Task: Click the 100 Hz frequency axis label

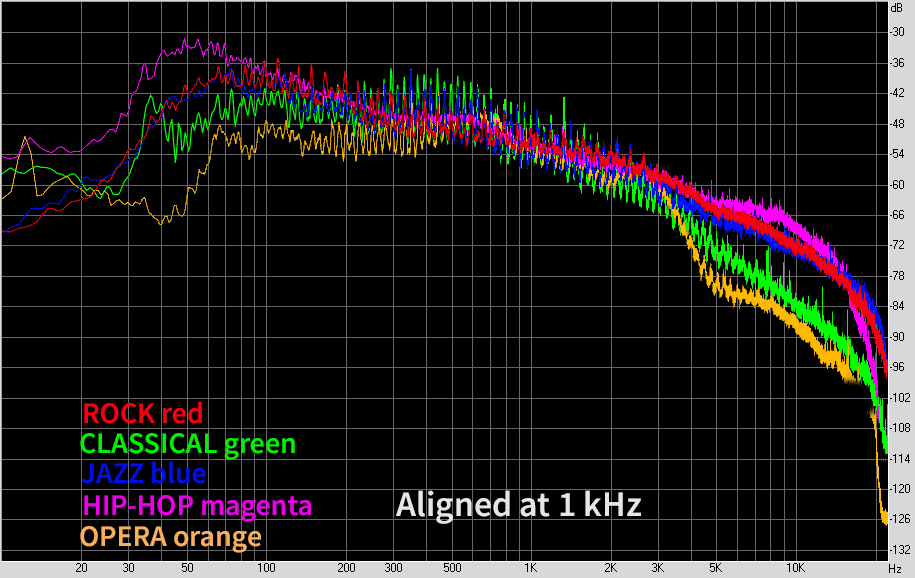Action: click(x=266, y=568)
